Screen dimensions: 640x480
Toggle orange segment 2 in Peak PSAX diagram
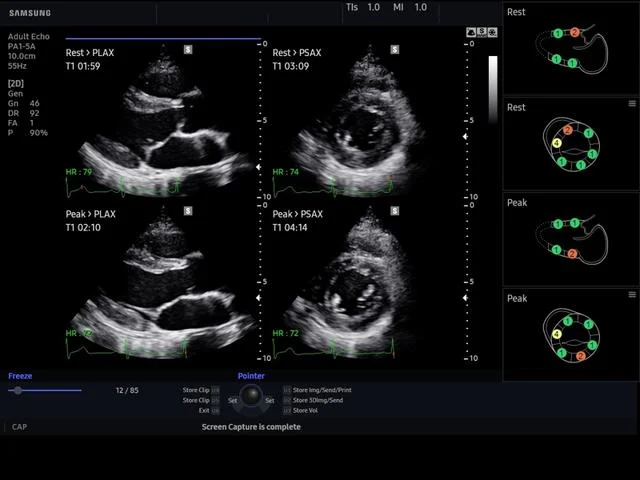[580, 356]
